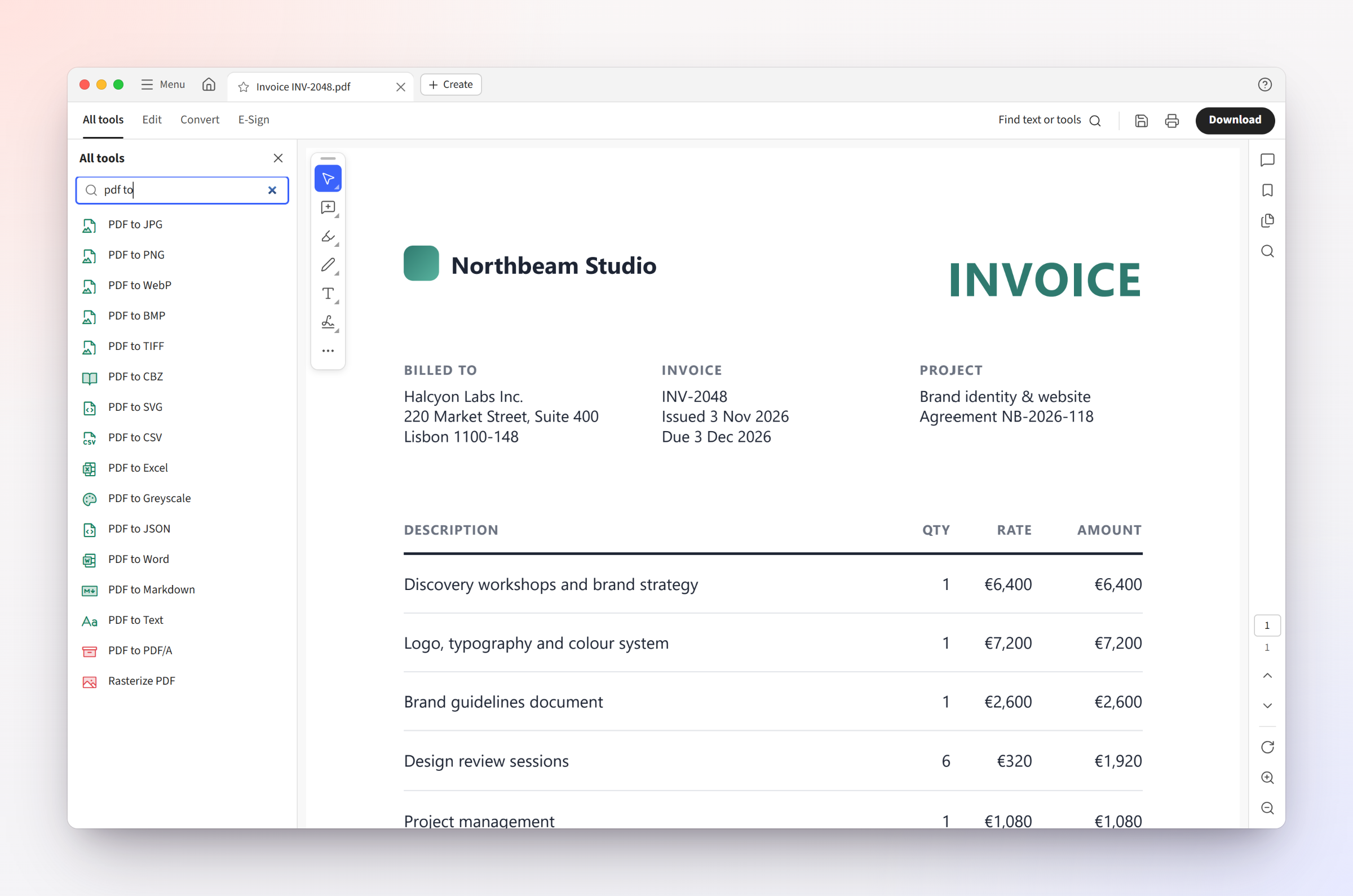This screenshot has height=896, width=1353.
Task: Select the add text tool
Action: [x=328, y=294]
